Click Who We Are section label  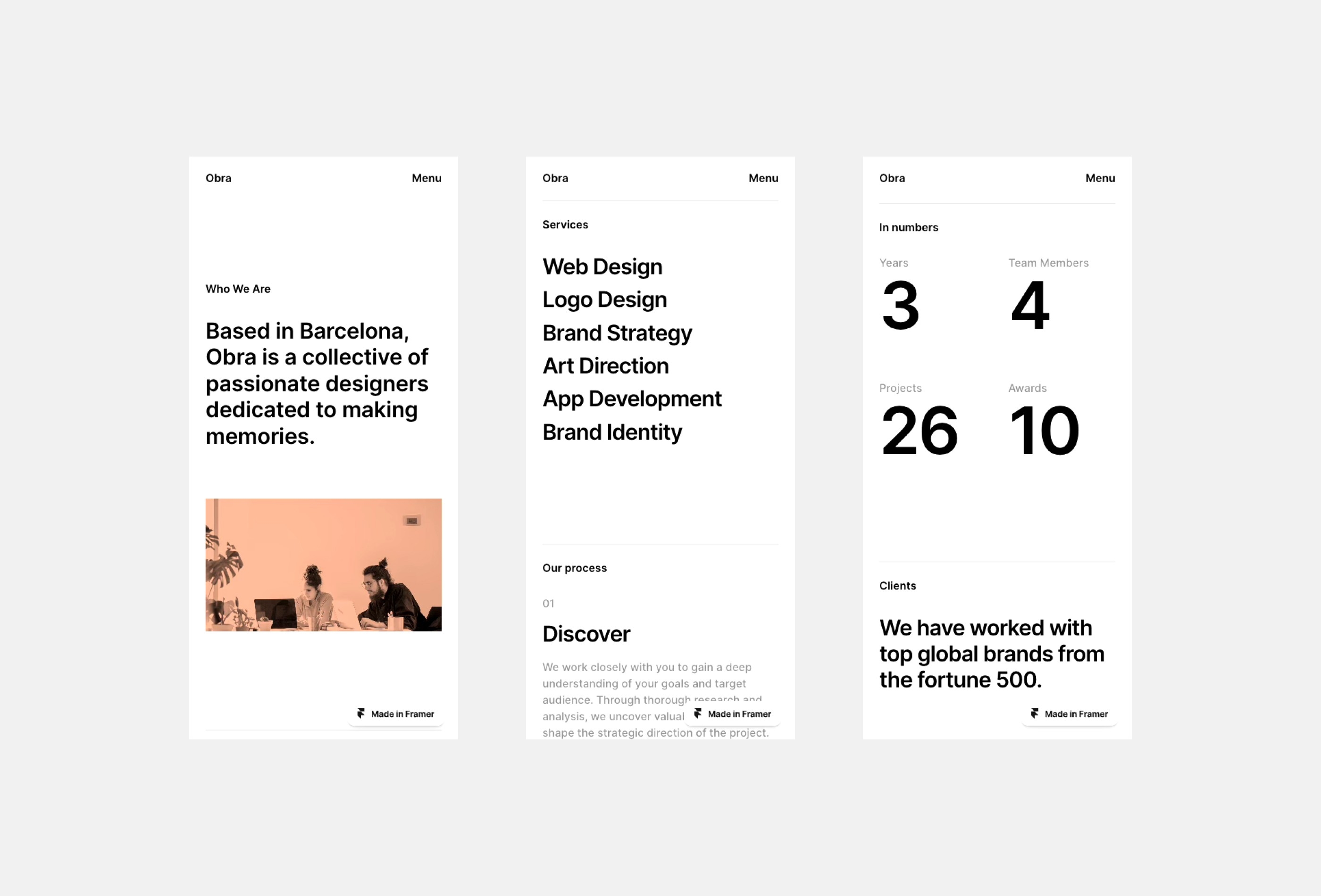tap(237, 289)
